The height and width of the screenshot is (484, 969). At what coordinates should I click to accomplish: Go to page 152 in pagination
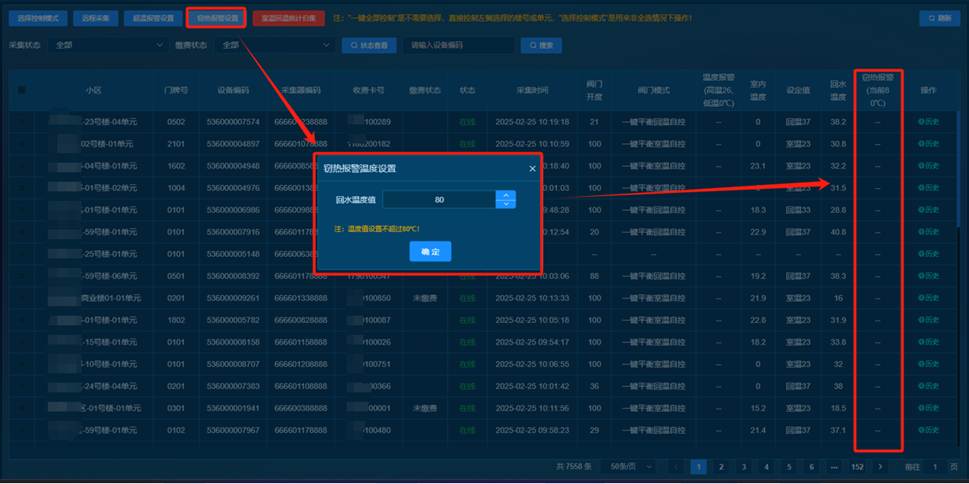(x=857, y=466)
